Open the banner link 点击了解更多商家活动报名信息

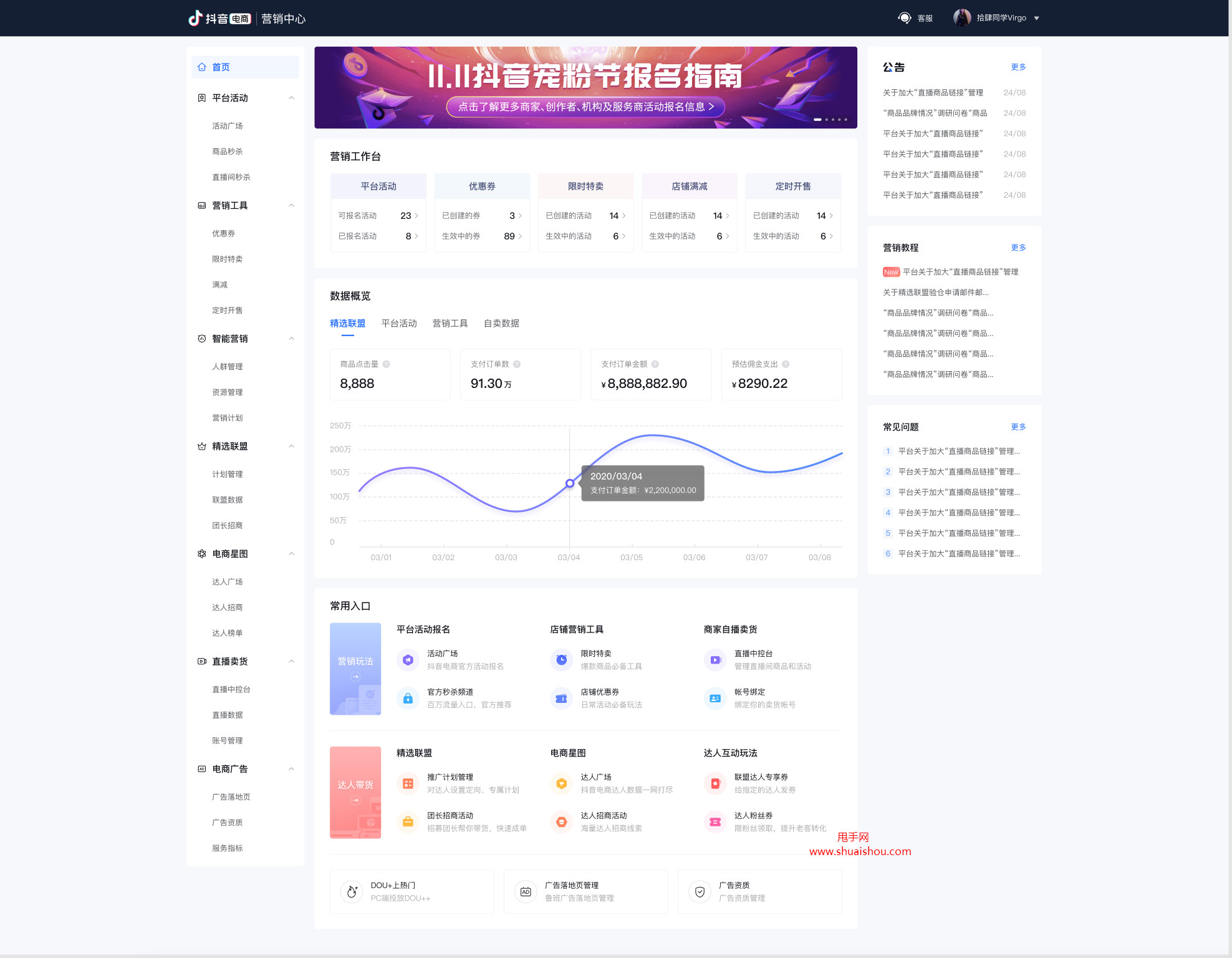[585, 107]
